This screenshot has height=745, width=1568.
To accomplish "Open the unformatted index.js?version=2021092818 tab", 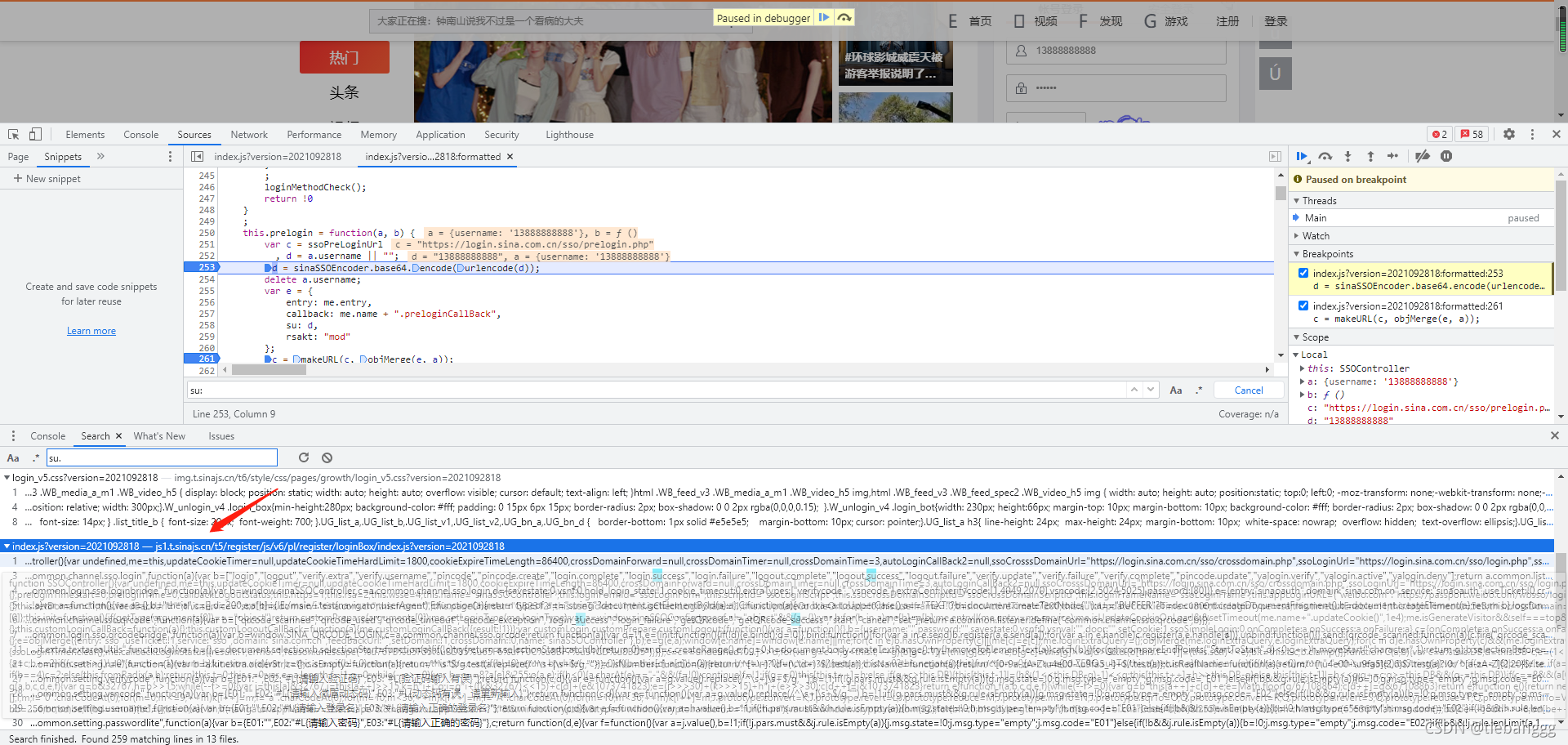I will point(278,157).
